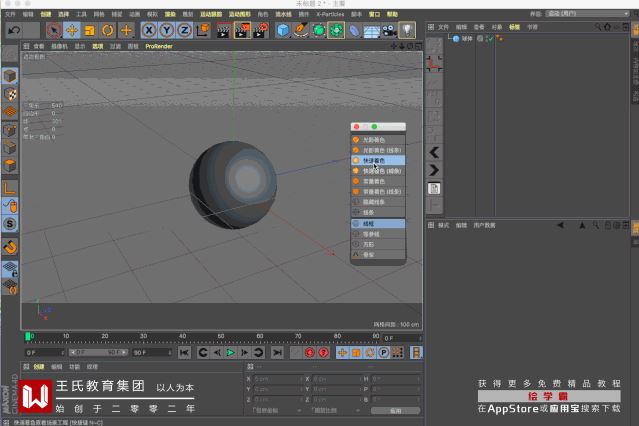Open the Floor environment icon
Screen dimensions: 639x426
coord(371,31)
